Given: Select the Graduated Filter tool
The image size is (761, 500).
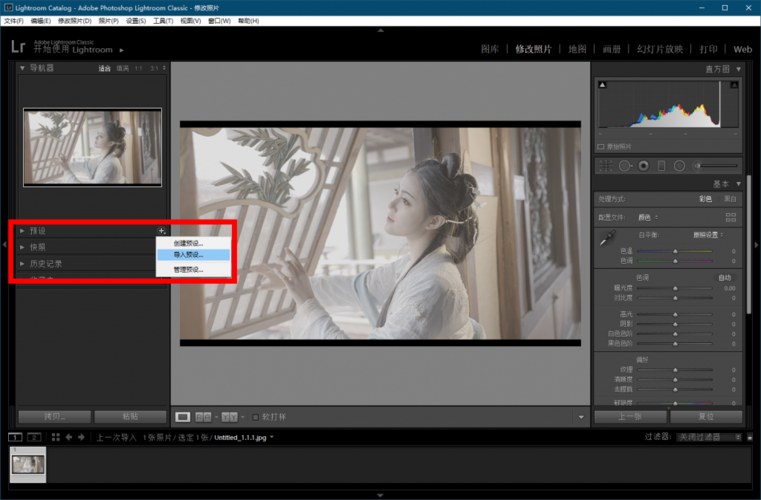Looking at the screenshot, I should [x=661, y=165].
